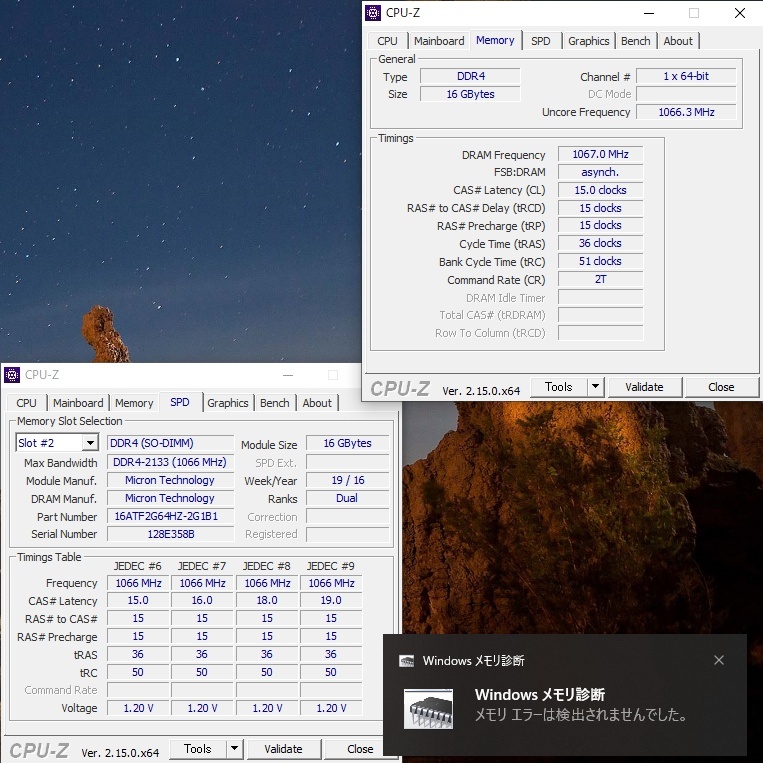The image size is (763, 763).
Task: Click the CPU-Z icon in the SPD window title bar
Action: coord(13,375)
